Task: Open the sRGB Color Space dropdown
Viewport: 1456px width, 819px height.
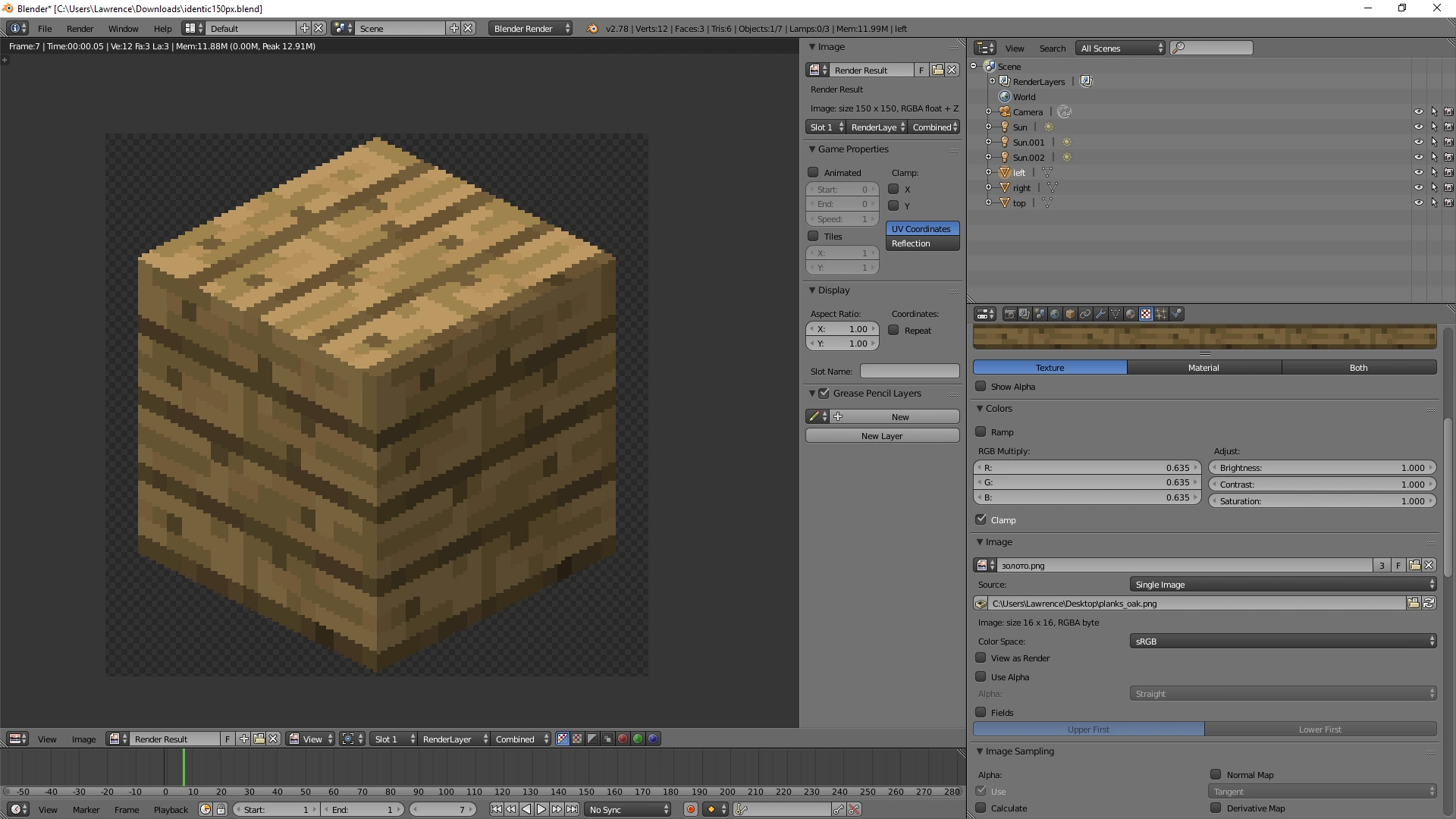Action: (1283, 642)
